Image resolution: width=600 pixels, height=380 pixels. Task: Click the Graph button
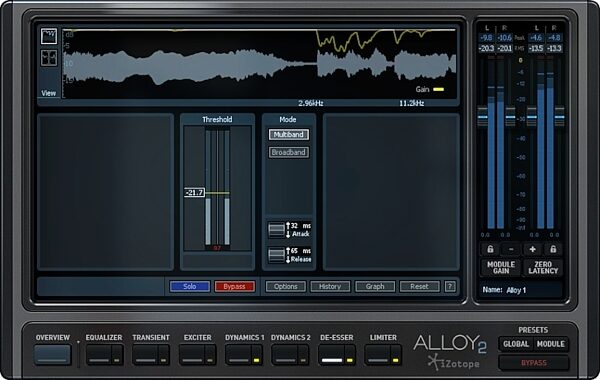click(x=375, y=286)
